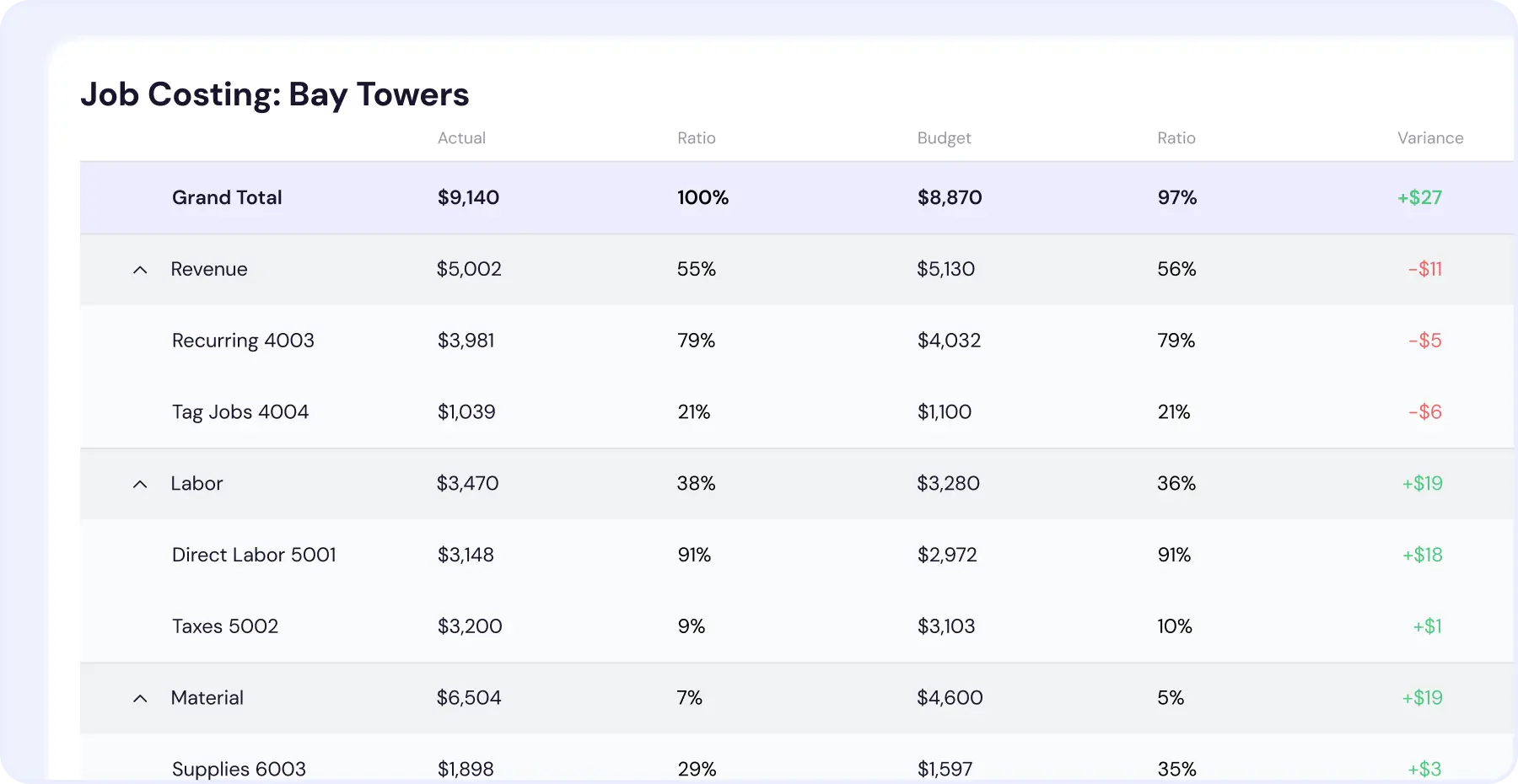
Task: Click the $9,140 Grand Total actual amount
Action: point(468,197)
